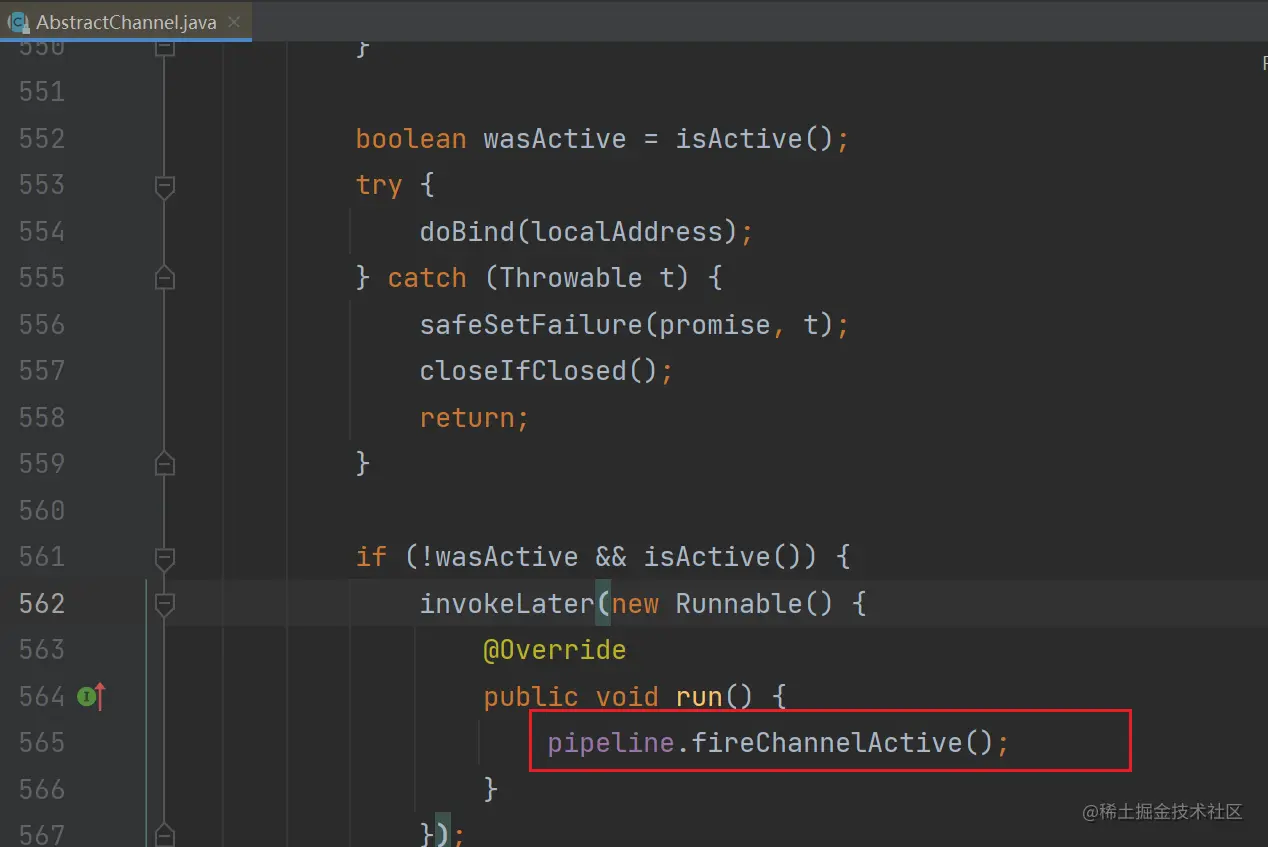Click the invokeLater method call
This screenshot has width=1268, height=847.
507,603
